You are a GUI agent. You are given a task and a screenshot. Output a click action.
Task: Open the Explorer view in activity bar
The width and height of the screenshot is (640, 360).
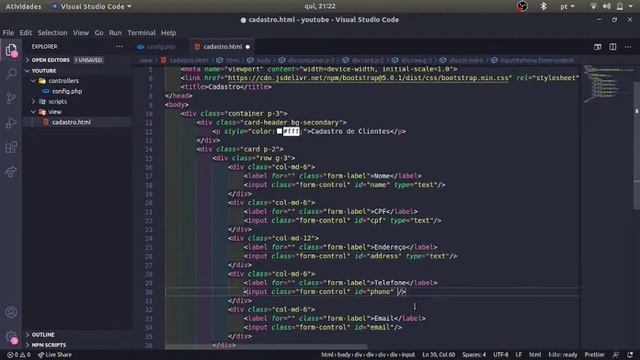11,50
